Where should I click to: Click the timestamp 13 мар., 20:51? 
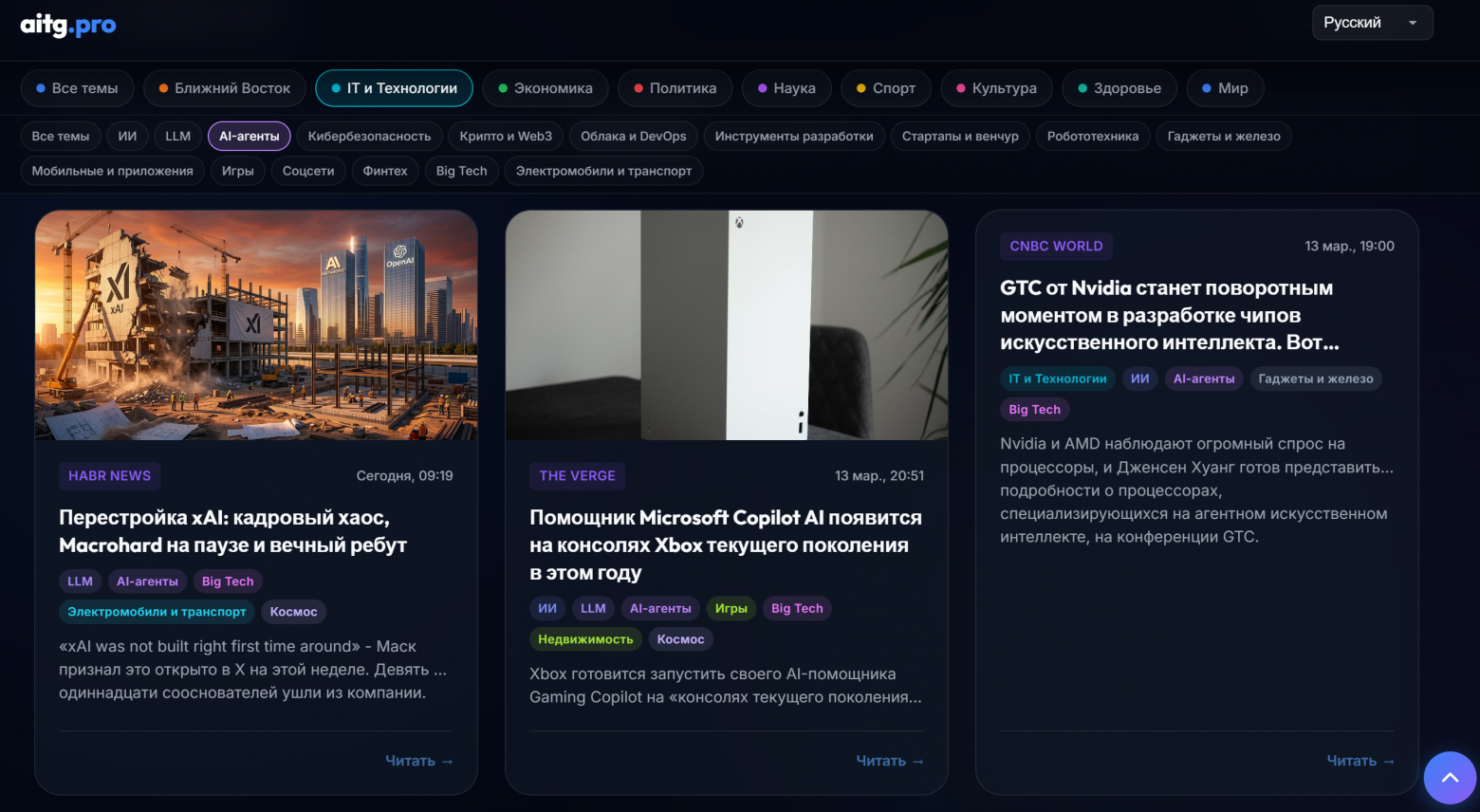click(x=879, y=476)
